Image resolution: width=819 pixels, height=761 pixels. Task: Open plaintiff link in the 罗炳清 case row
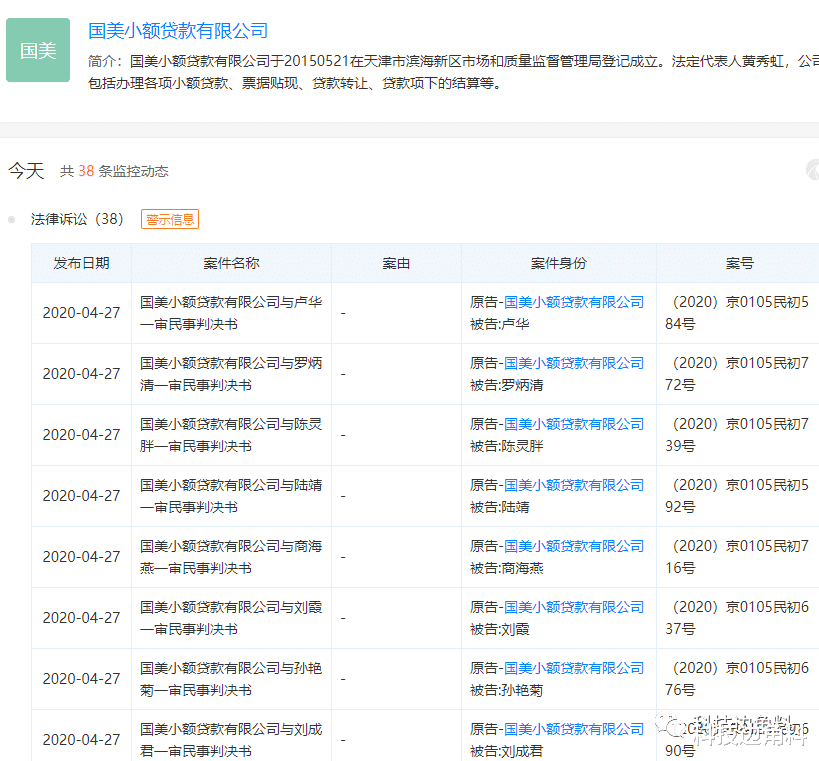(x=575, y=362)
